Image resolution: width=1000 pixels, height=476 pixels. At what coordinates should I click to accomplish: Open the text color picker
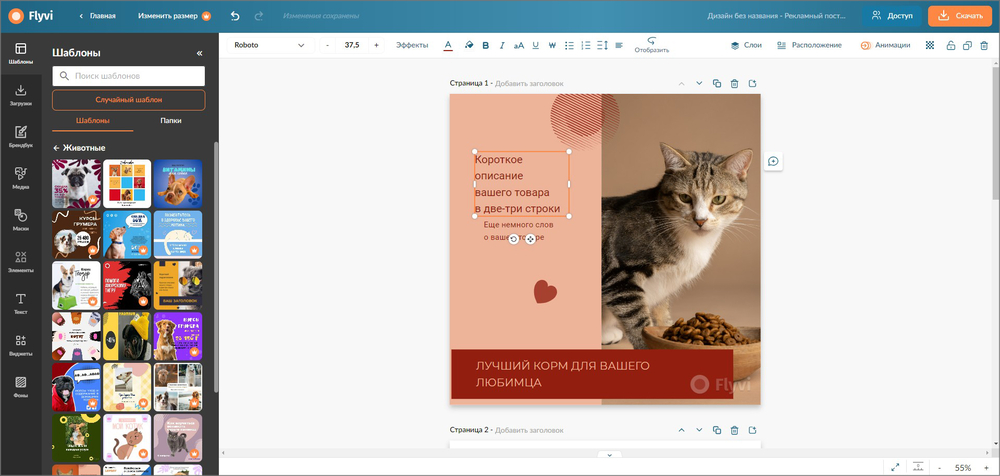coord(447,45)
